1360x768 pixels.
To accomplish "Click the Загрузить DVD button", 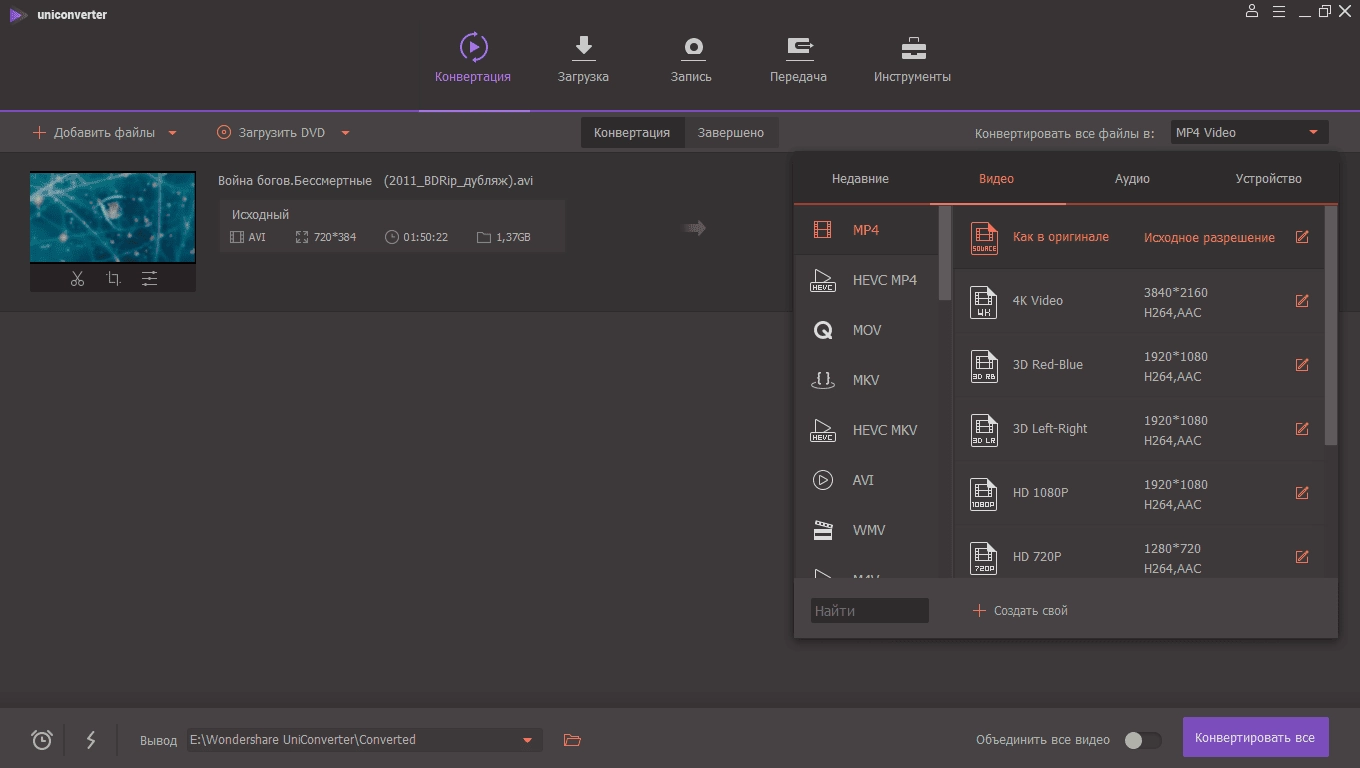I will 270,133.
